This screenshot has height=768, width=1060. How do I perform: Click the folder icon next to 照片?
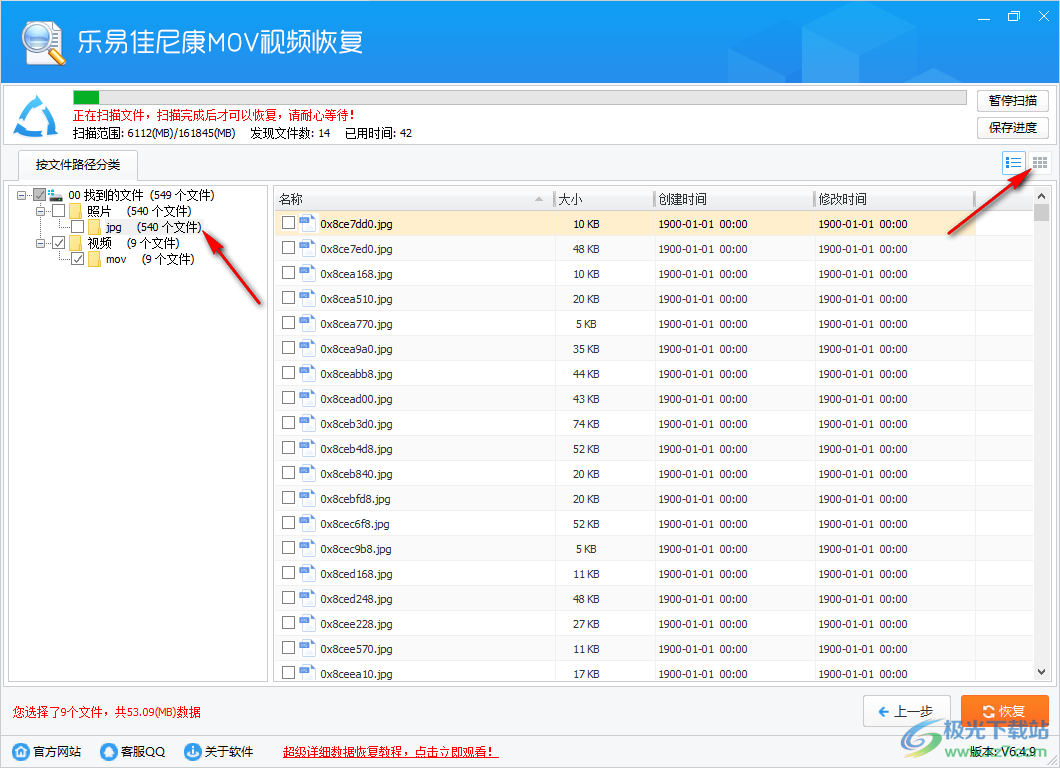[x=76, y=211]
